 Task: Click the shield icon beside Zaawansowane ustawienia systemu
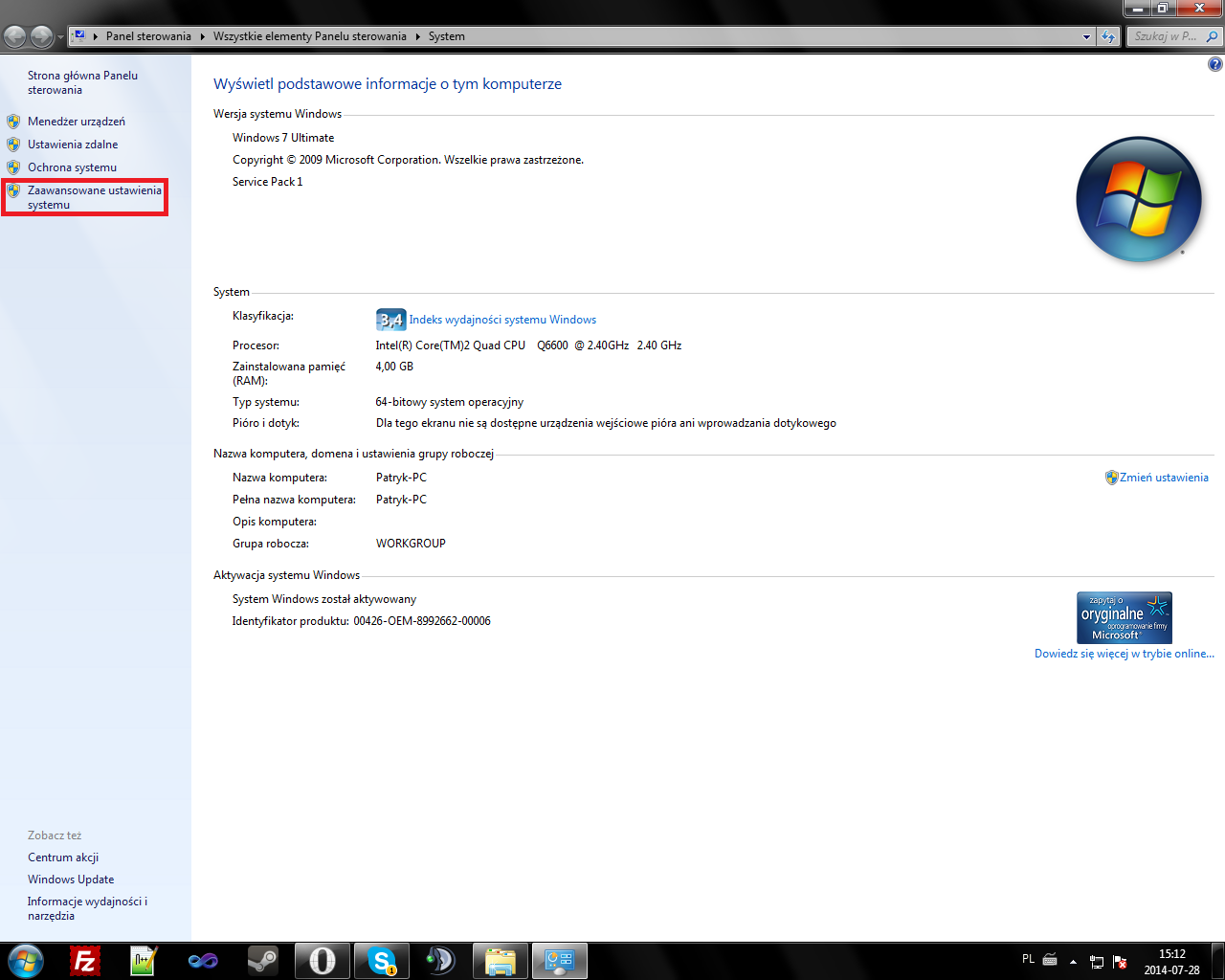(13, 190)
